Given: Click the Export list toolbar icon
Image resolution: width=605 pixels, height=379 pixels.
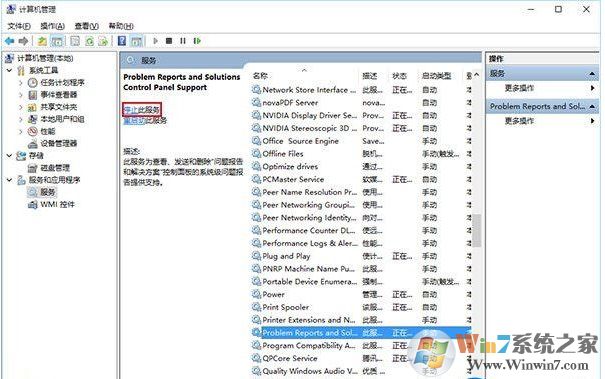Looking at the screenshot, I should (103, 41).
